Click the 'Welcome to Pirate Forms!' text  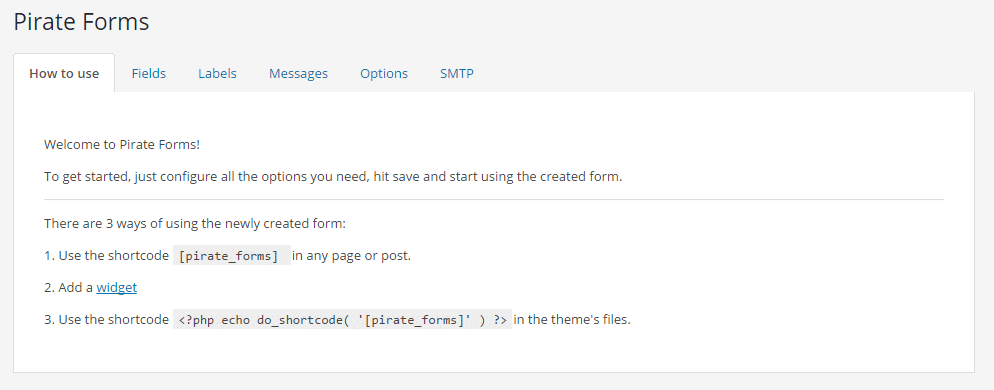122,145
